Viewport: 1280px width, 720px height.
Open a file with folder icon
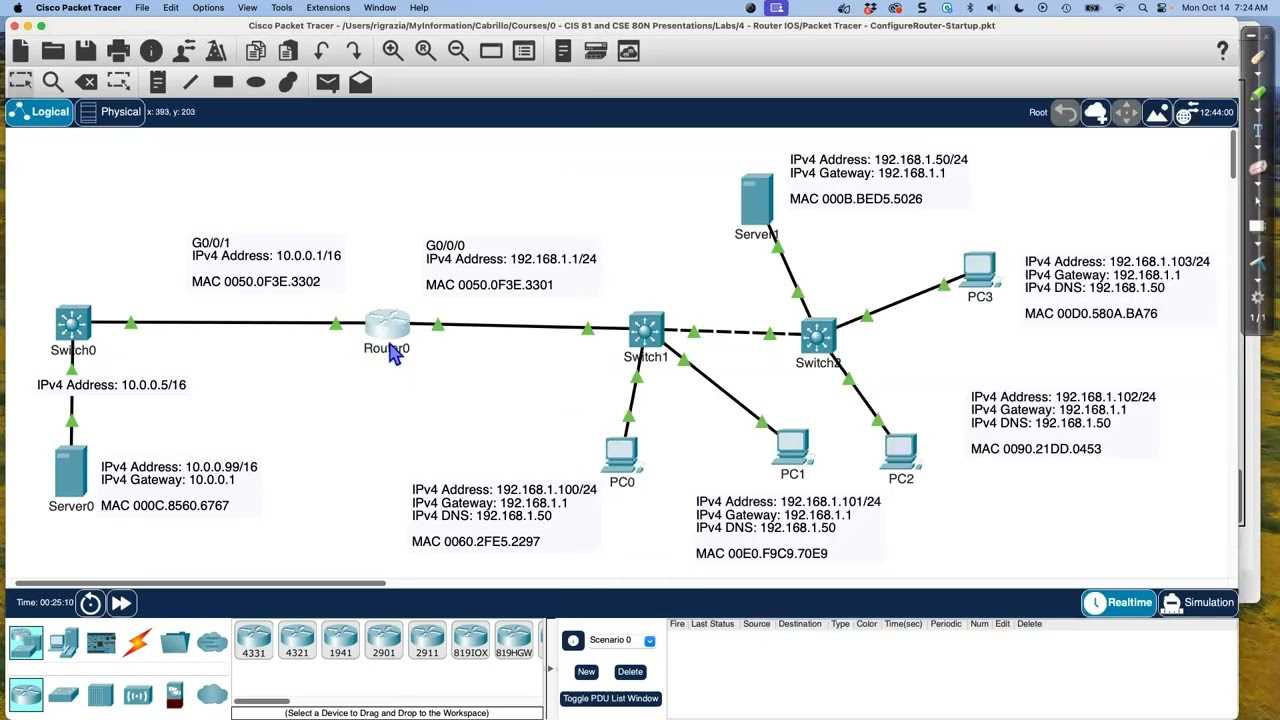coord(53,51)
